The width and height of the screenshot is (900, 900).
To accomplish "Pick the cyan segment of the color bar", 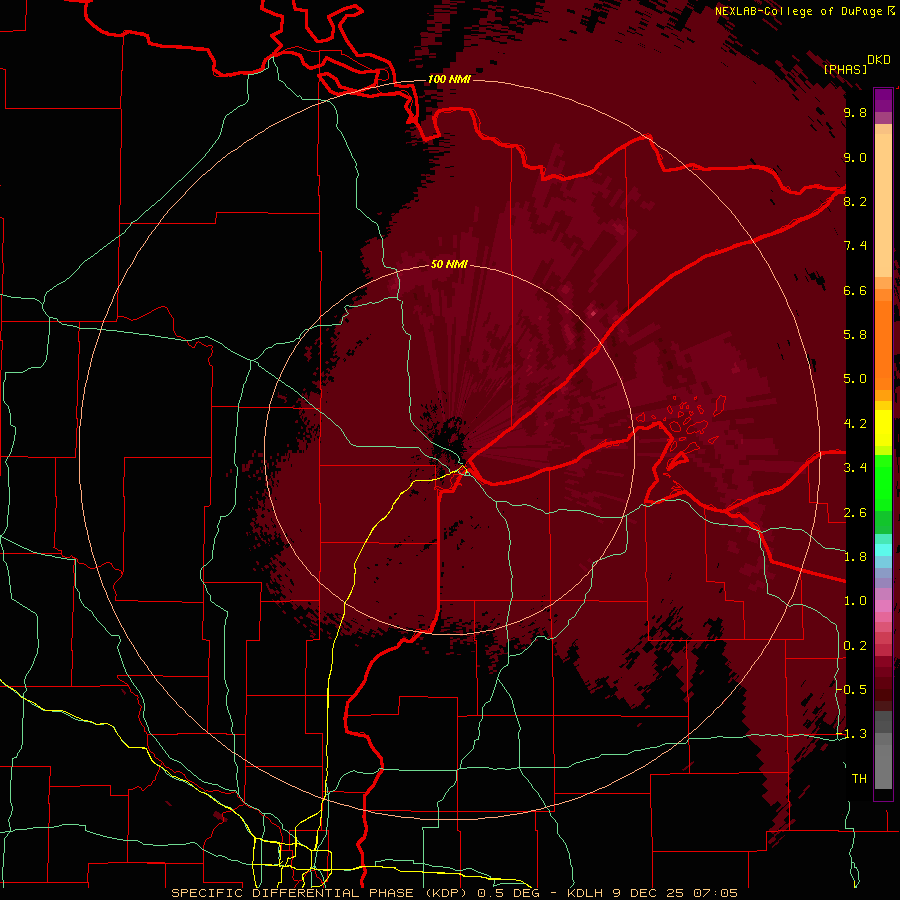I will coord(883,550).
